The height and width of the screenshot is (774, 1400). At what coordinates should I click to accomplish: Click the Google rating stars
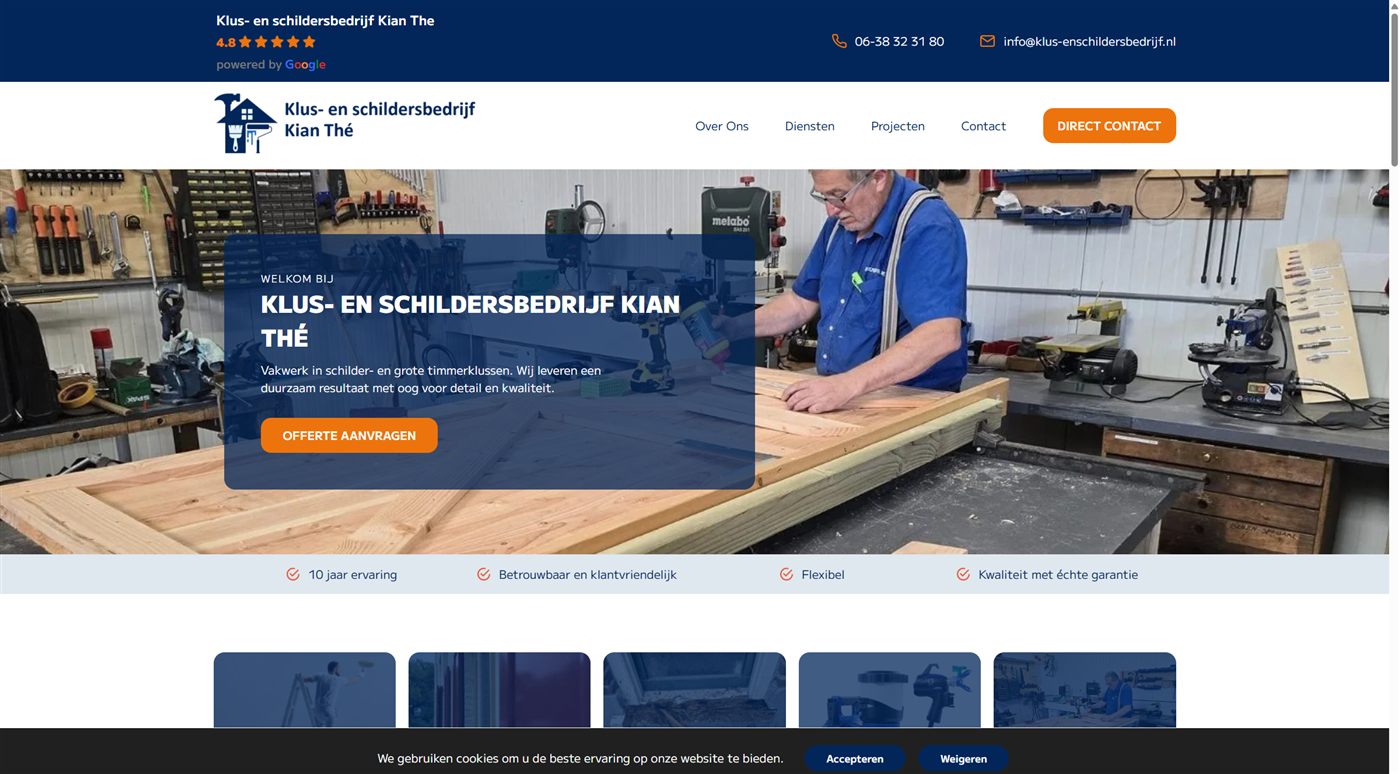click(x=277, y=42)
